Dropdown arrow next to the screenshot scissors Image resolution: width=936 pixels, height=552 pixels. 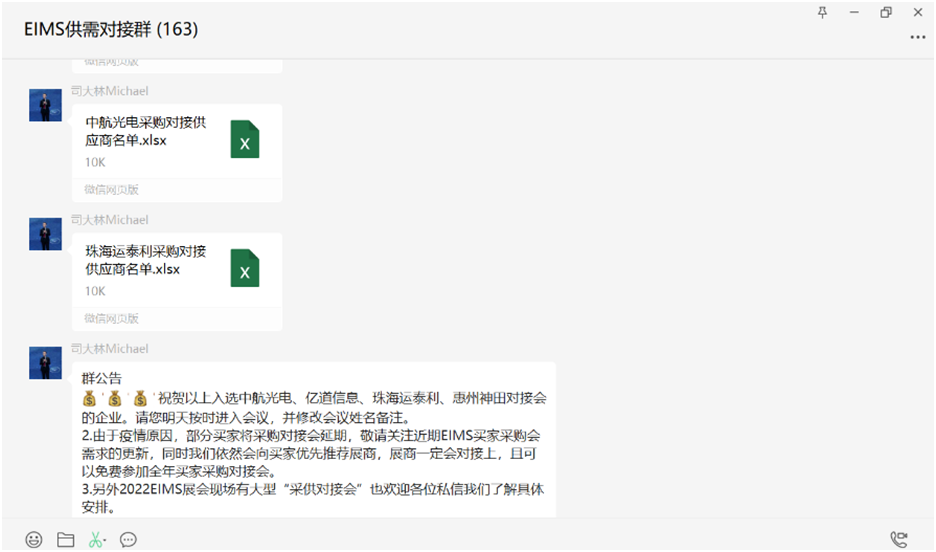point(104,540)
